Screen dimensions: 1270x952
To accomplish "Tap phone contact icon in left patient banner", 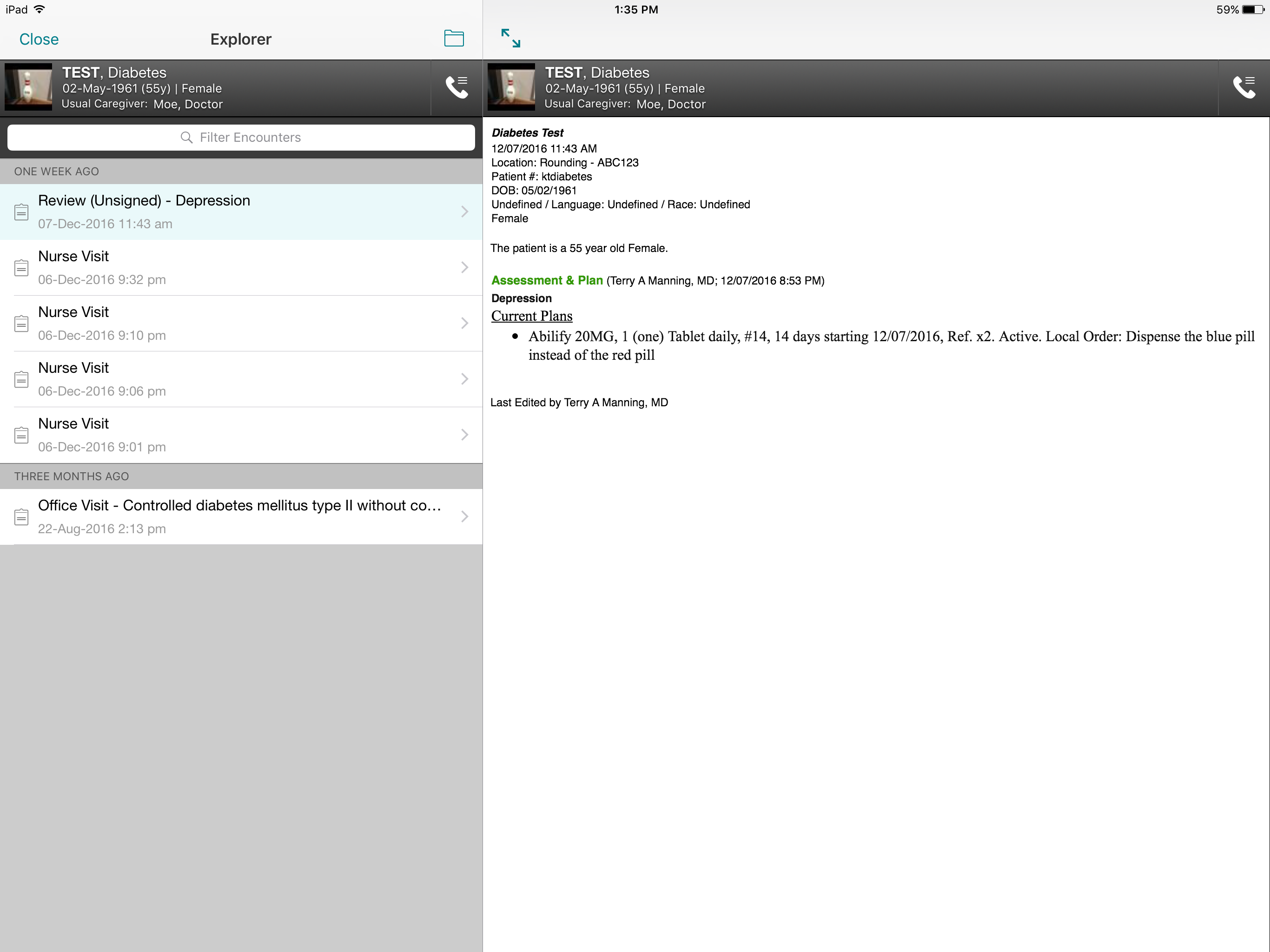I will 457,88.
